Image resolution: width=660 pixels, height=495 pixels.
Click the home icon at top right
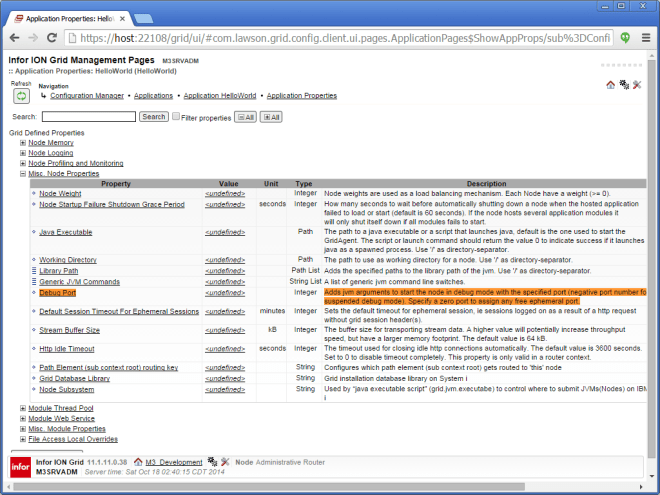click(610, 85)
